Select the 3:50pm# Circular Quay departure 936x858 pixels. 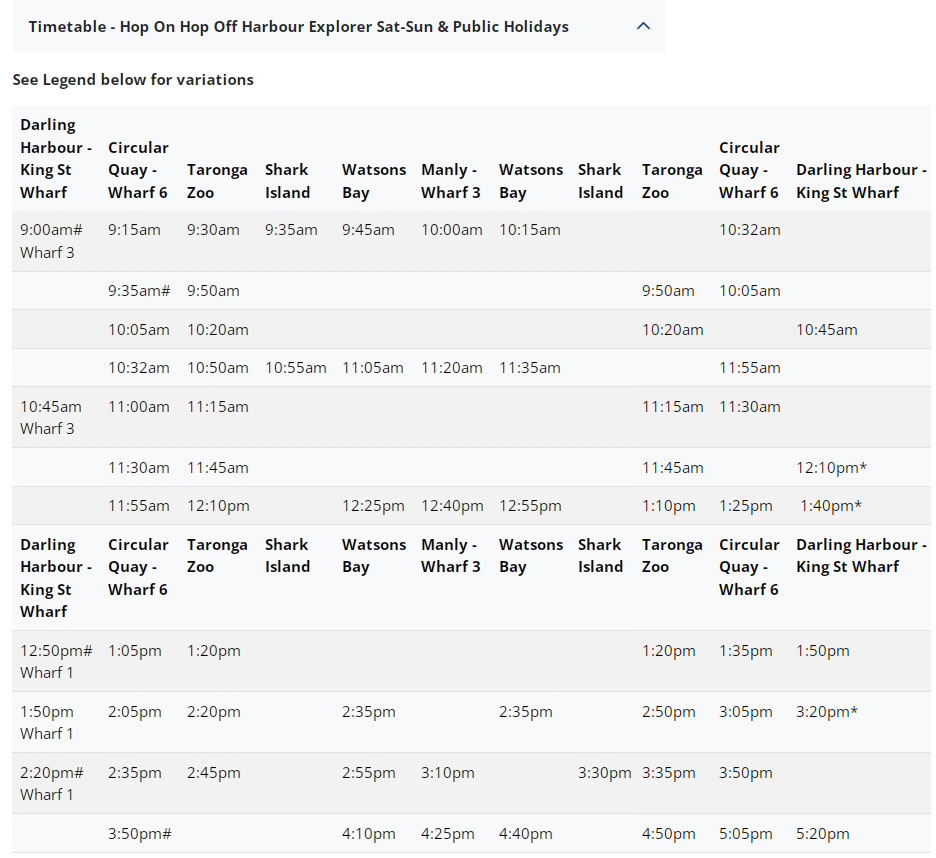[139, 834]
